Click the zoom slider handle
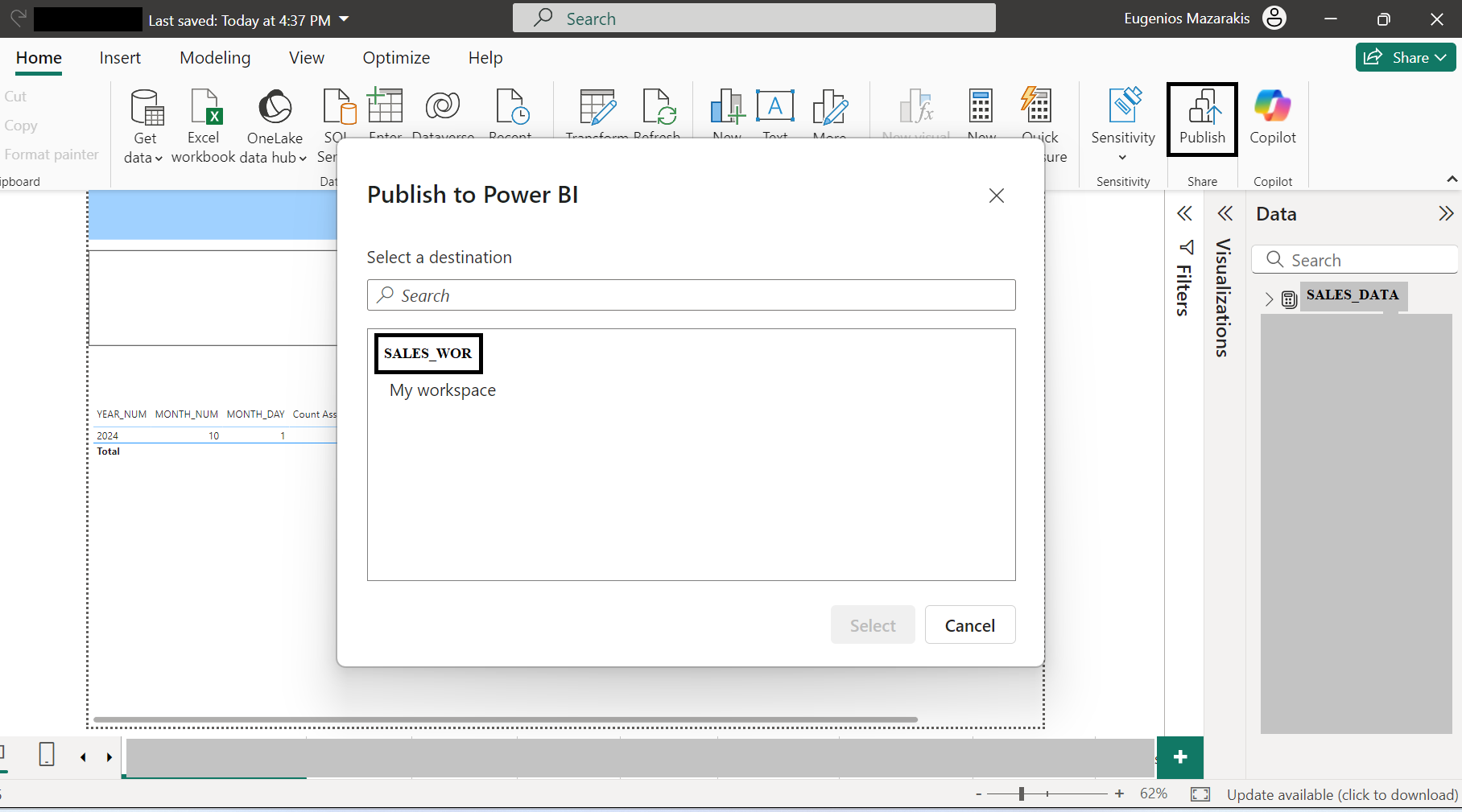 [x=1022, y=794]
